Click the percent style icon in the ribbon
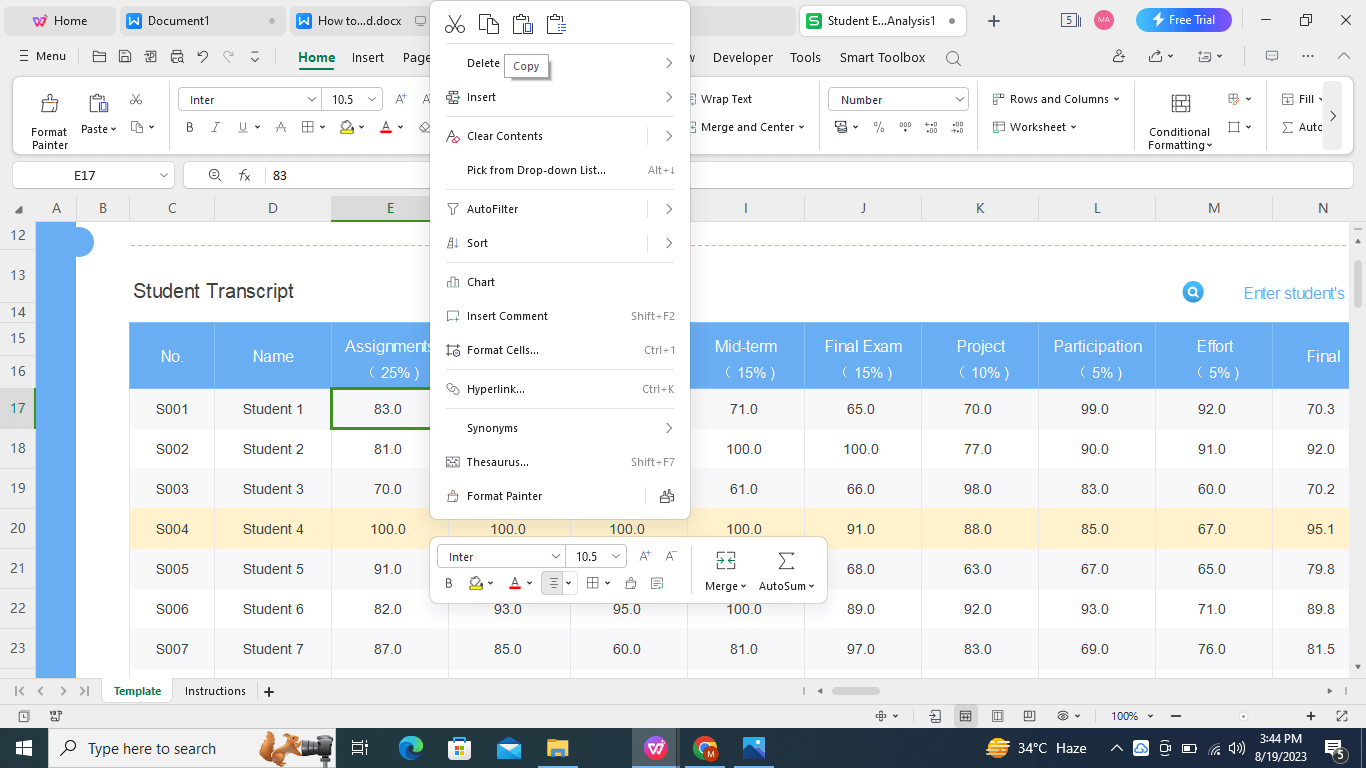The height and width of the screenshot is (768, 1366). click(x=878, y=128)
